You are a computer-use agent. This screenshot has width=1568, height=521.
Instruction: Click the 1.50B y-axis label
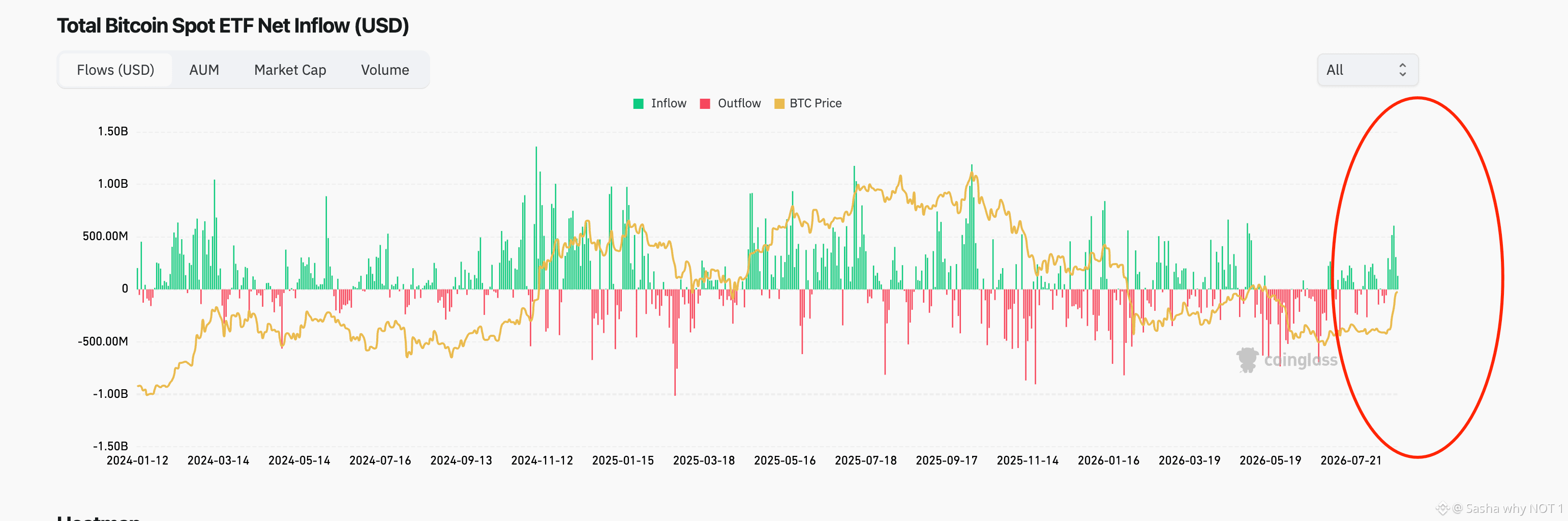(113, 132)
